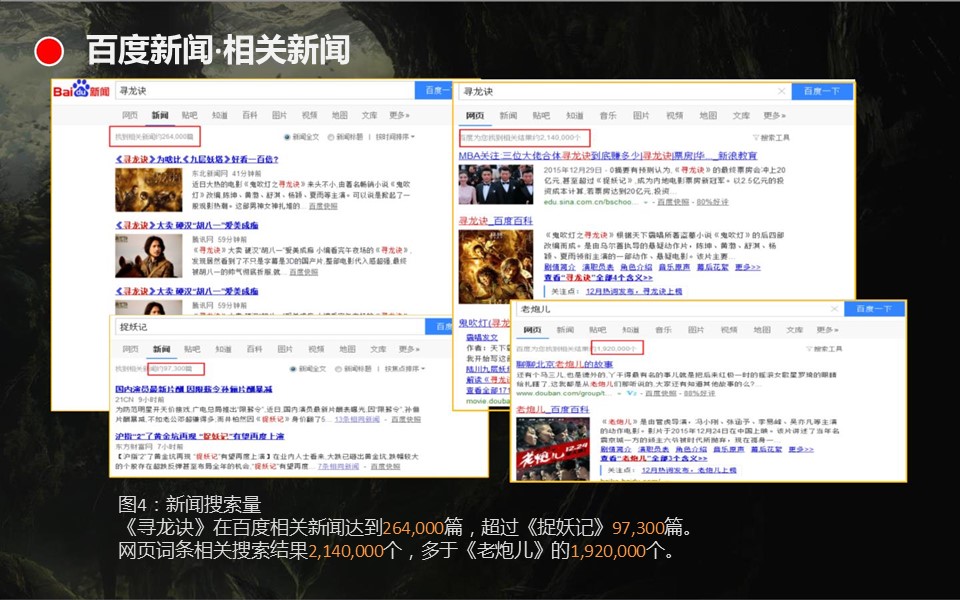Click the 寻龙诀 web search input field
Image resolution: width=960 pixels, height=600 pixels.
(625, 91)
